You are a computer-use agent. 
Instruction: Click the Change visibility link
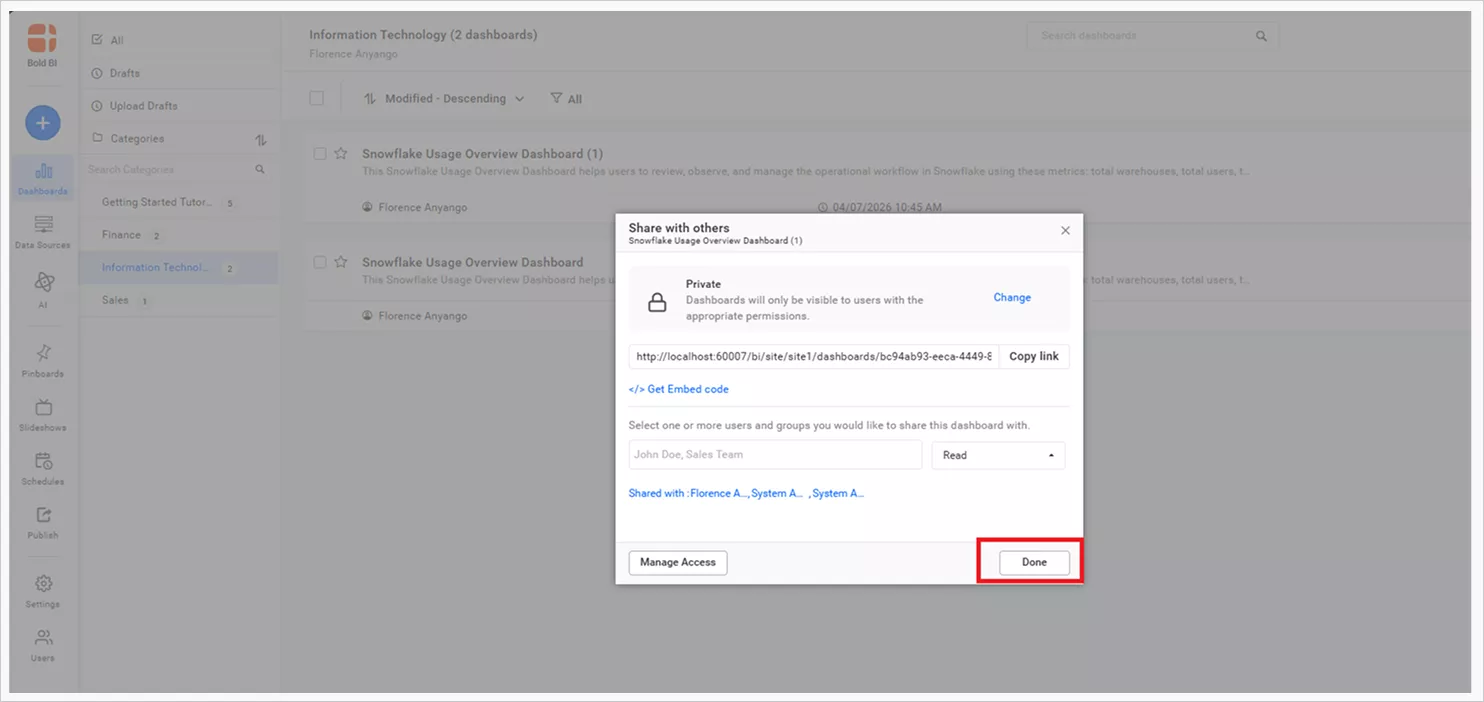1012,298
